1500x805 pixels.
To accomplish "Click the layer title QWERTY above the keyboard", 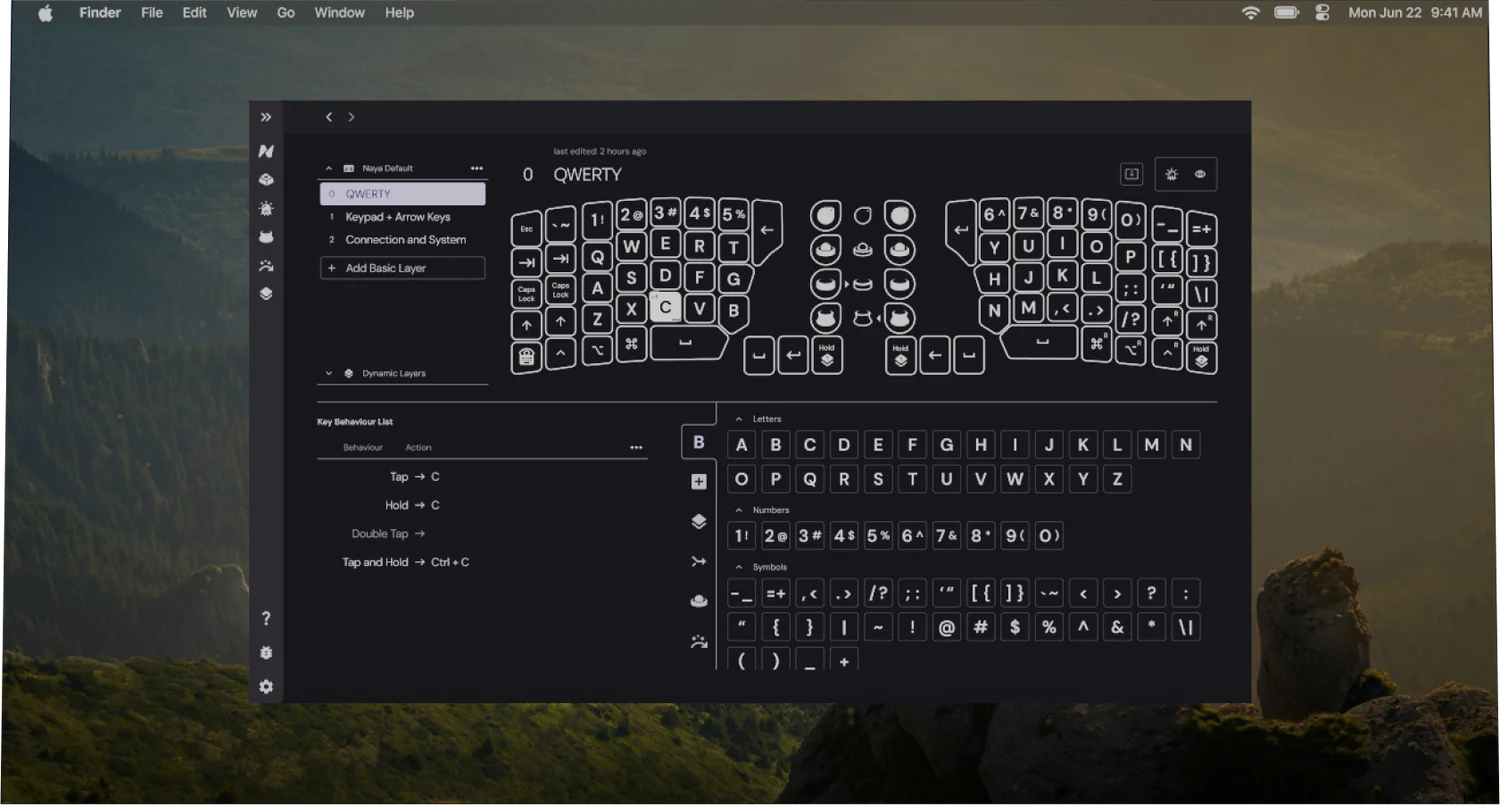I will tap(588, 175).
